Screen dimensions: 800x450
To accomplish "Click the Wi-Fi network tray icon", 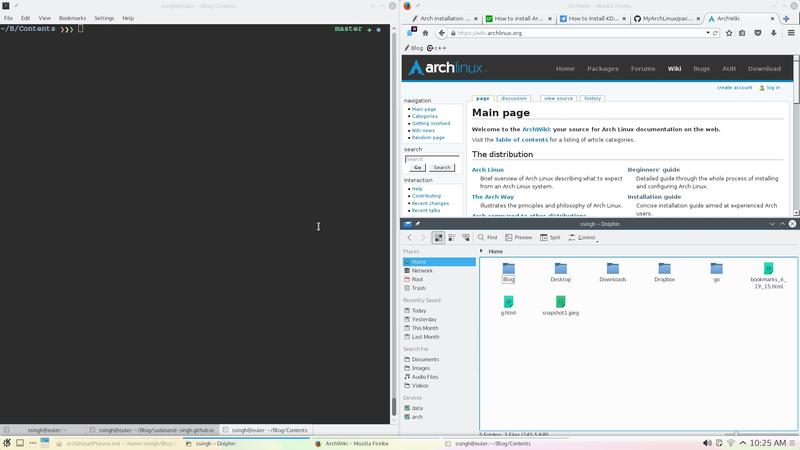I will 731,443.
